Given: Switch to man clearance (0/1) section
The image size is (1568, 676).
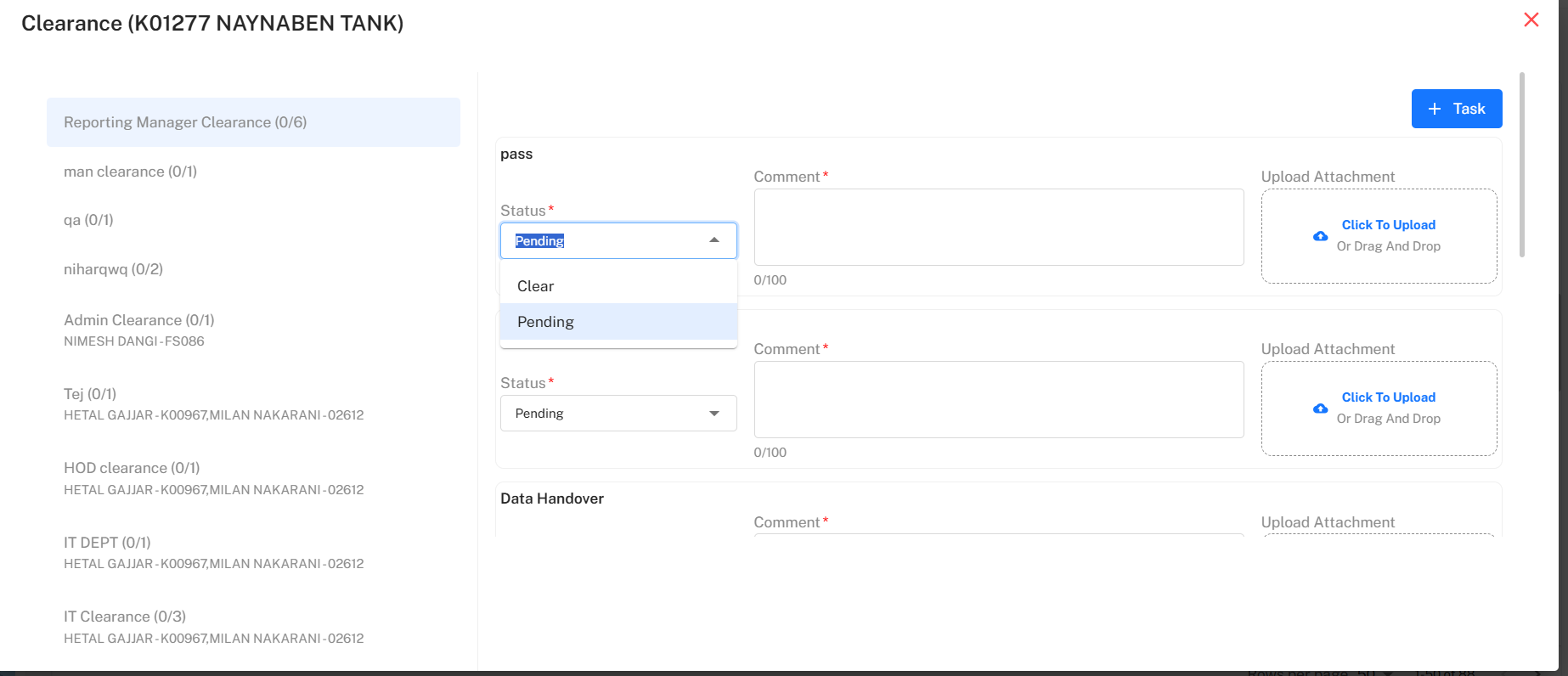Looking at the screenshot, I should click(x=130, y=172).
